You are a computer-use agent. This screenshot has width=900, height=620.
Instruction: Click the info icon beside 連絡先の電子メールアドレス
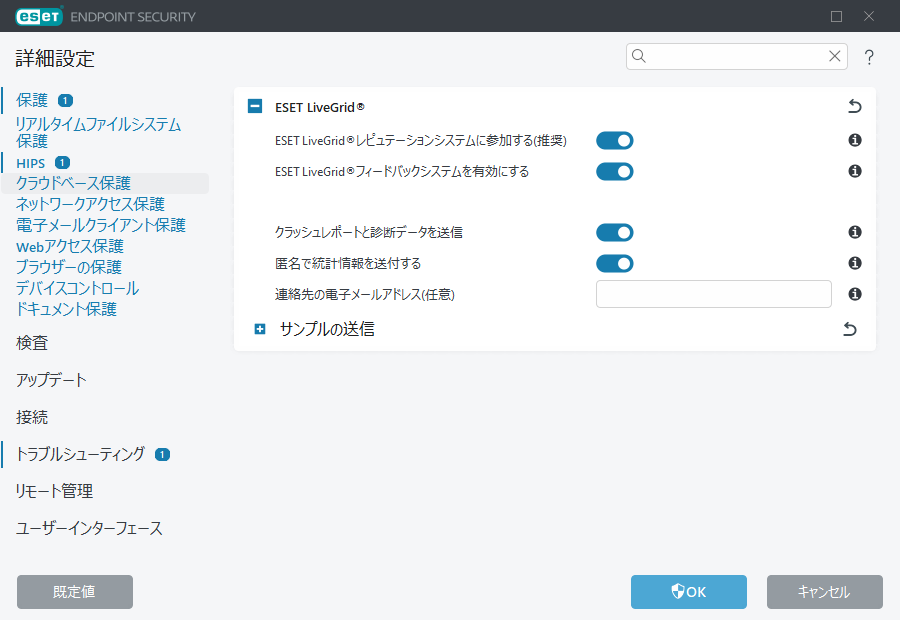854,293
